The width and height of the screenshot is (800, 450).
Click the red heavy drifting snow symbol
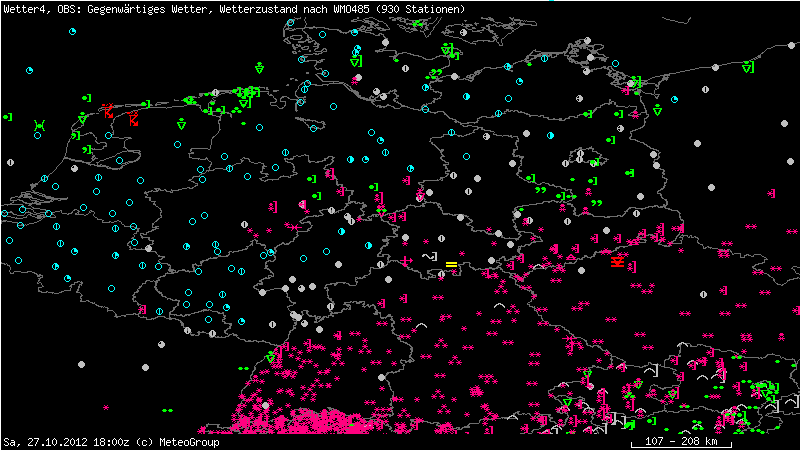(617, 262)
